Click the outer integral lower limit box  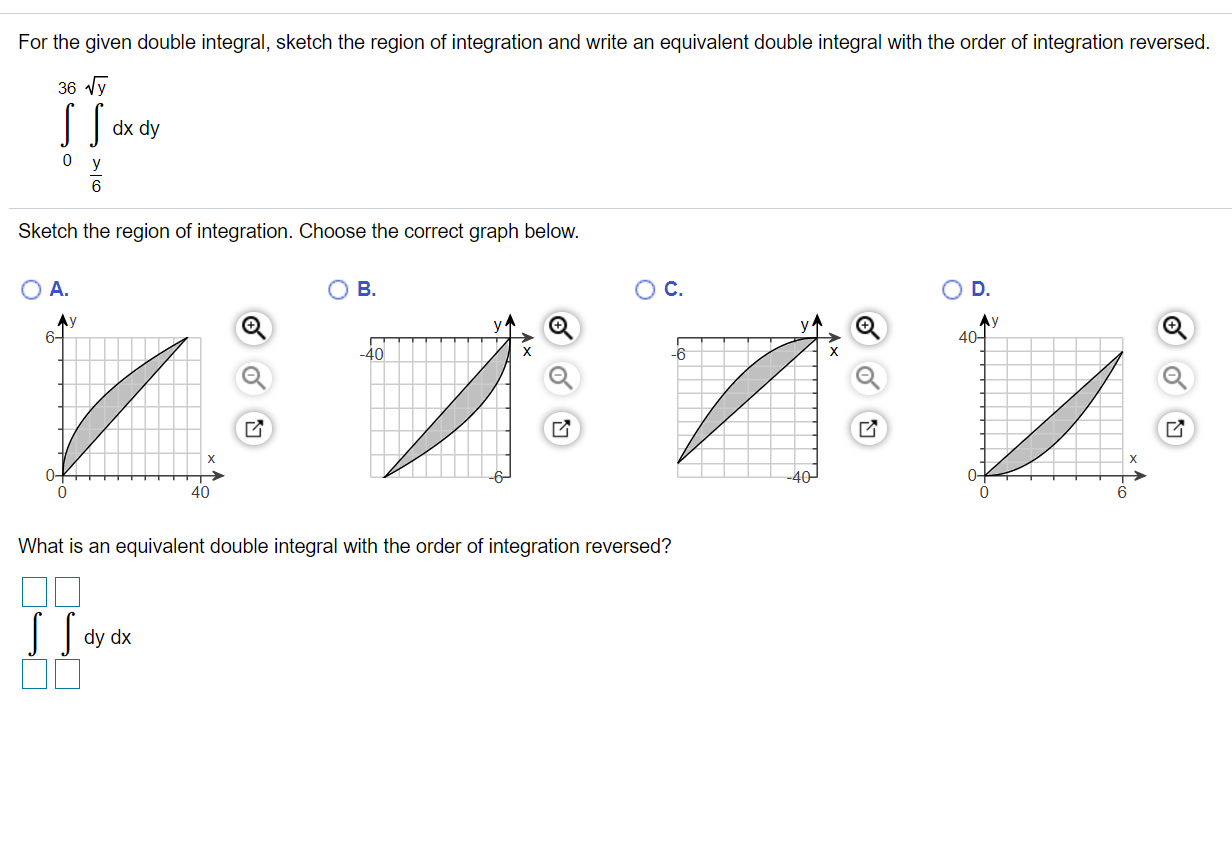(34, 673)
